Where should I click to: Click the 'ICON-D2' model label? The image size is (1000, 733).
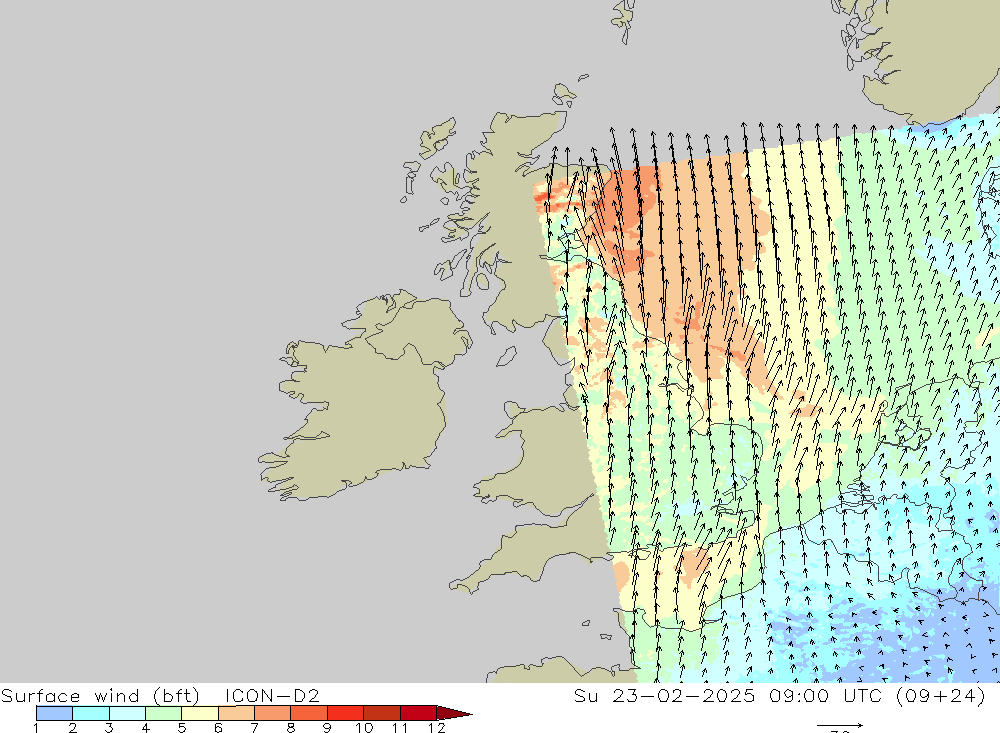[272, 695]
